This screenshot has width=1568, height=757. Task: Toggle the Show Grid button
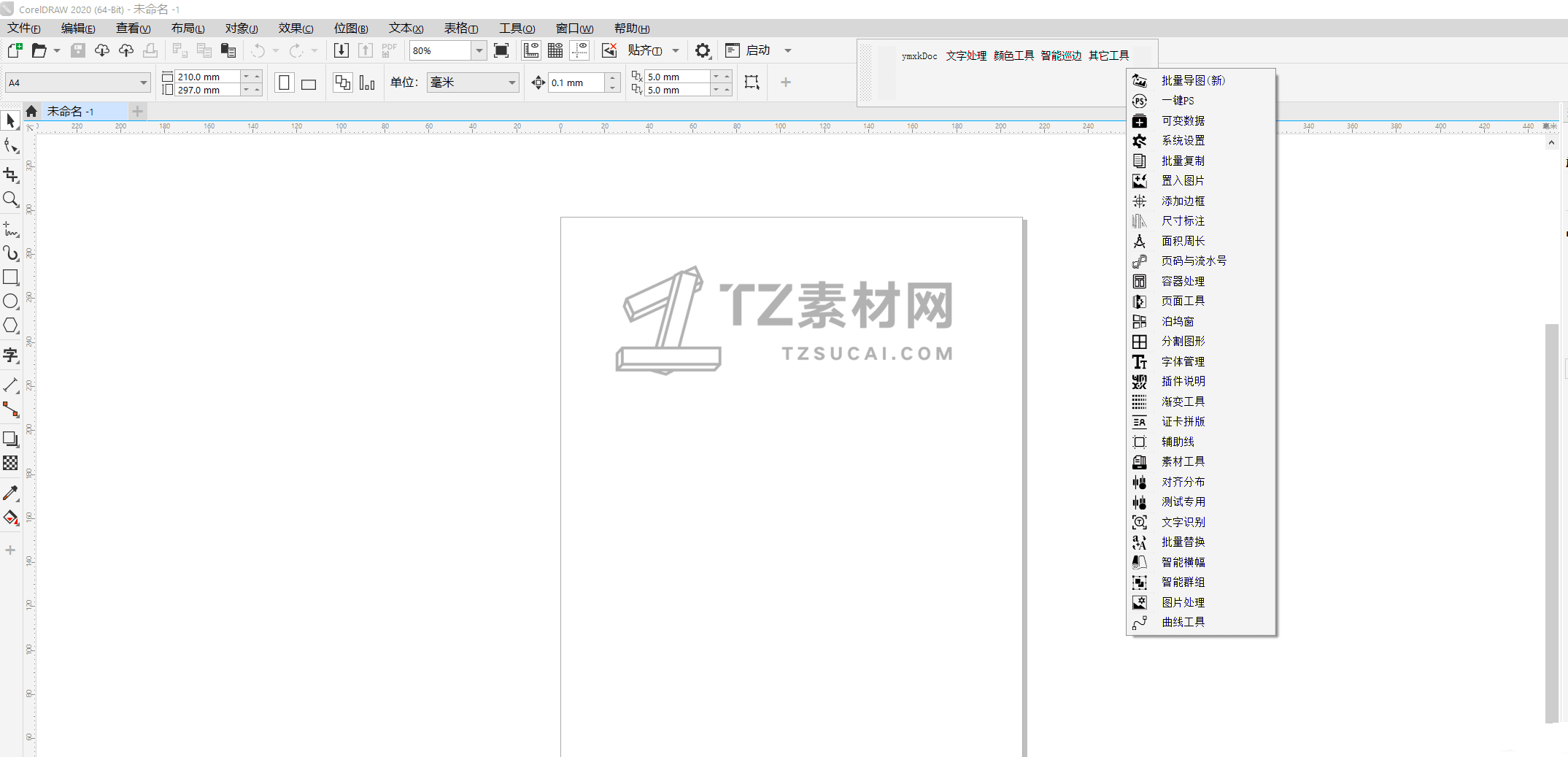click(x=555, y=50)
